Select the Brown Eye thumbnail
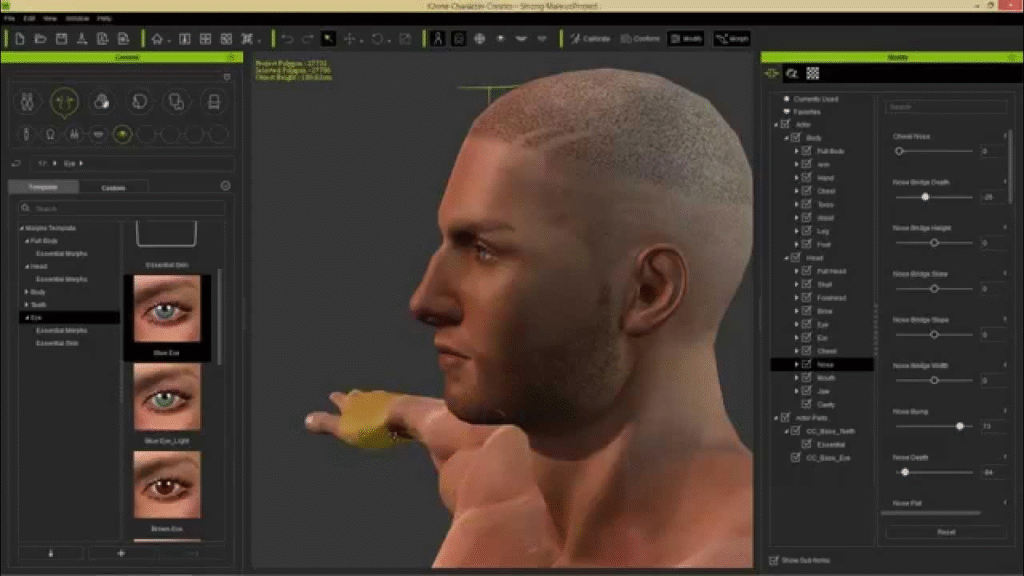 pyautogui.click(x=166, y=484)
